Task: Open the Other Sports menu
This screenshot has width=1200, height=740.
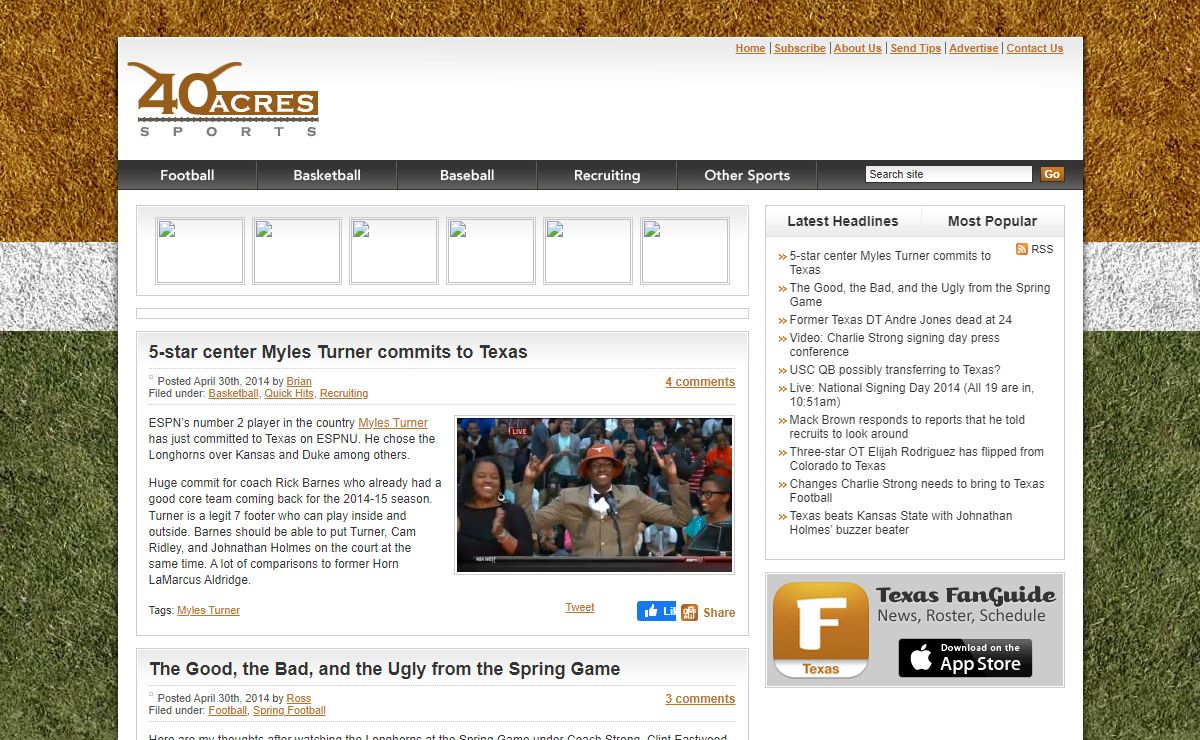Action: pyautogui.click(x=747, y=175)
